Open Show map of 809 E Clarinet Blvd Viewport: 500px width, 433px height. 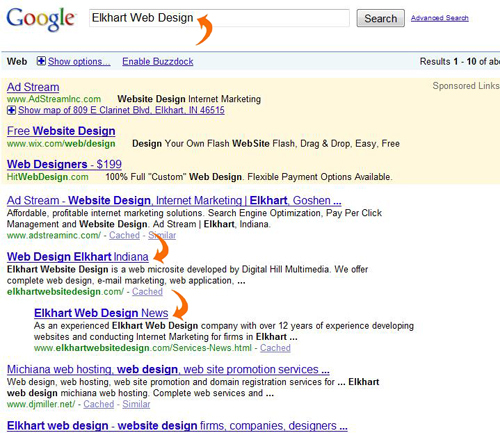coord(121,110)
